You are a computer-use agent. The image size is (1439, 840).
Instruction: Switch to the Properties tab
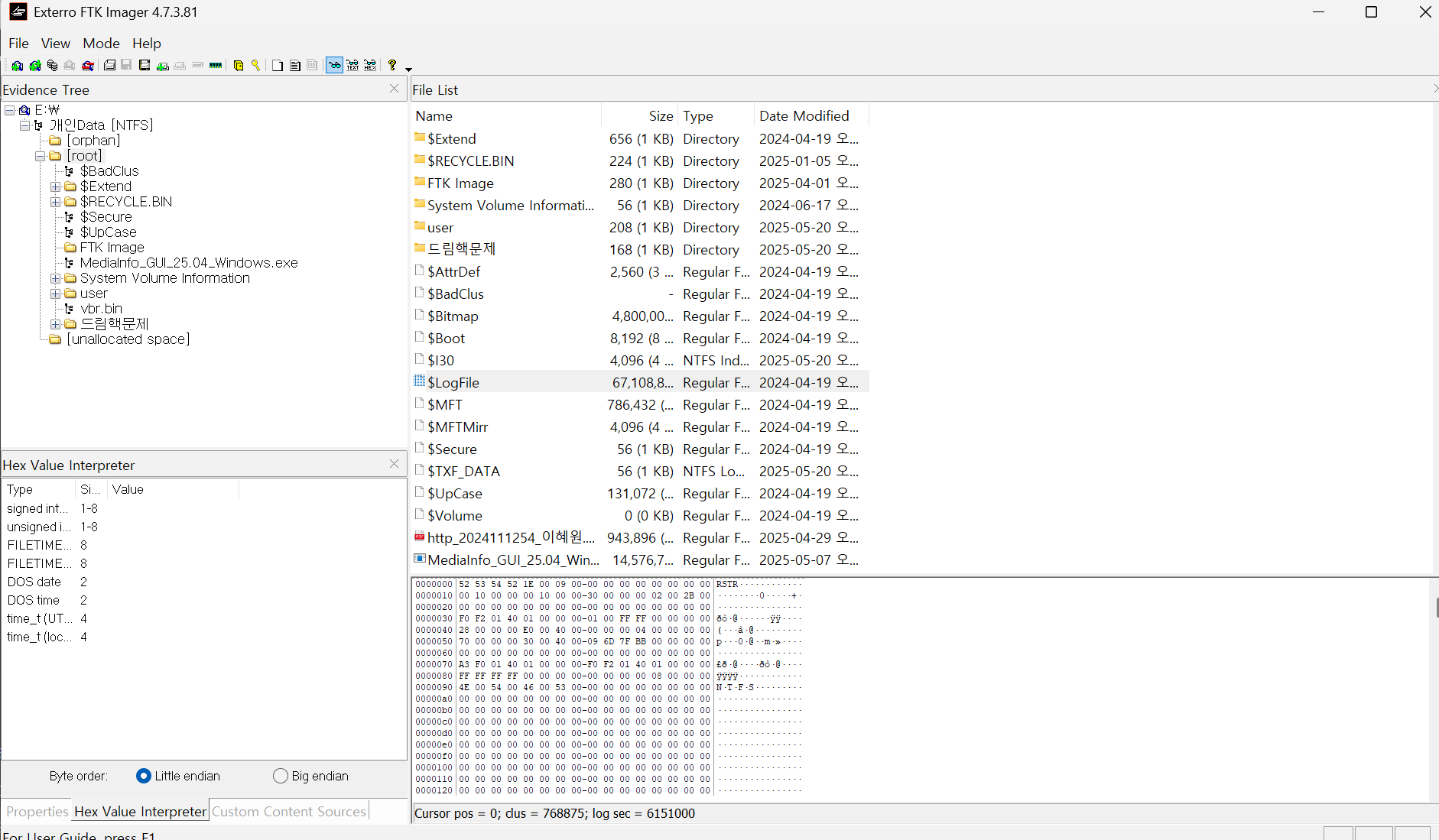(37, 812)
